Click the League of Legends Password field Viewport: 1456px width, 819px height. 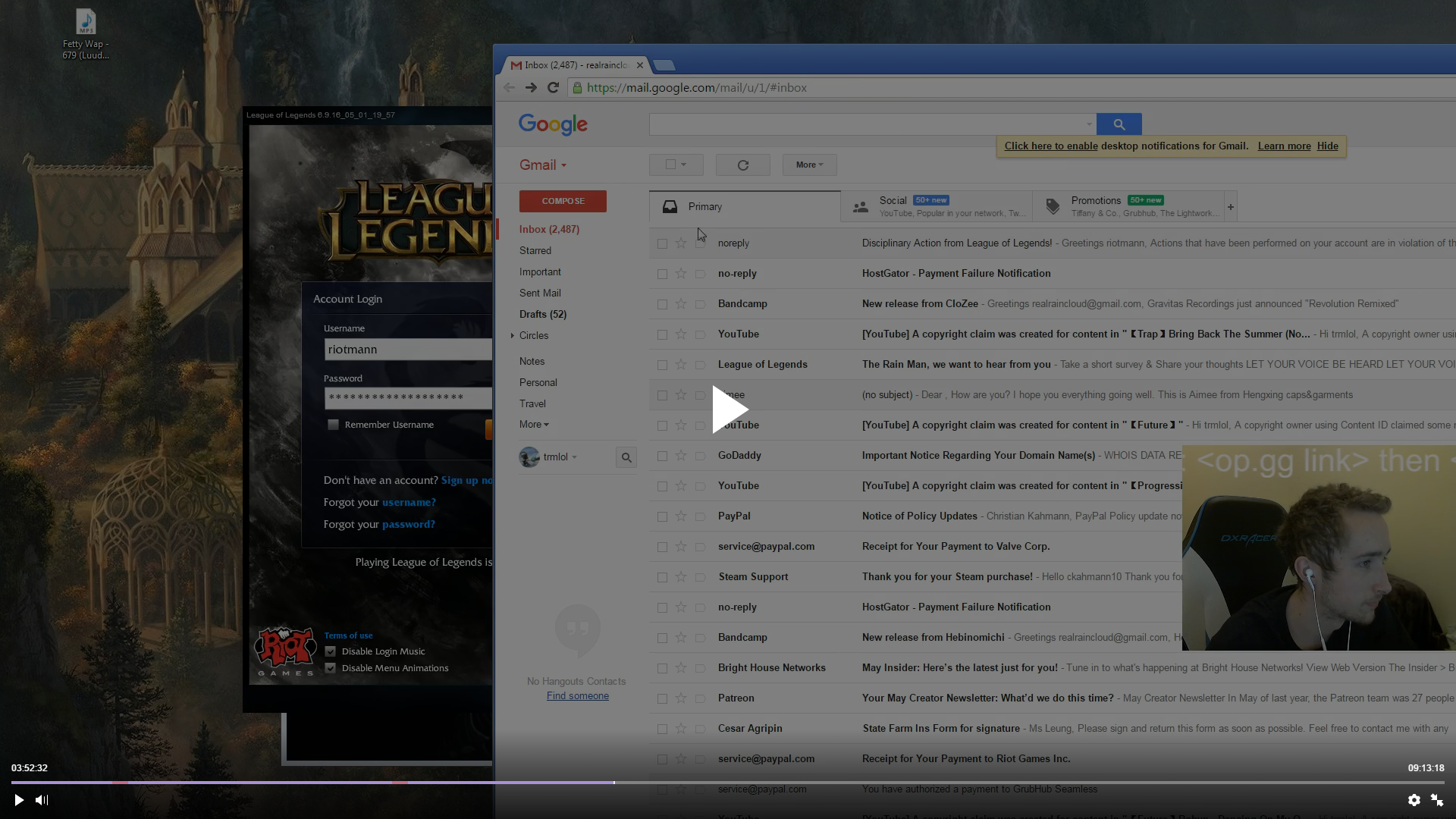tap(408, 398)
